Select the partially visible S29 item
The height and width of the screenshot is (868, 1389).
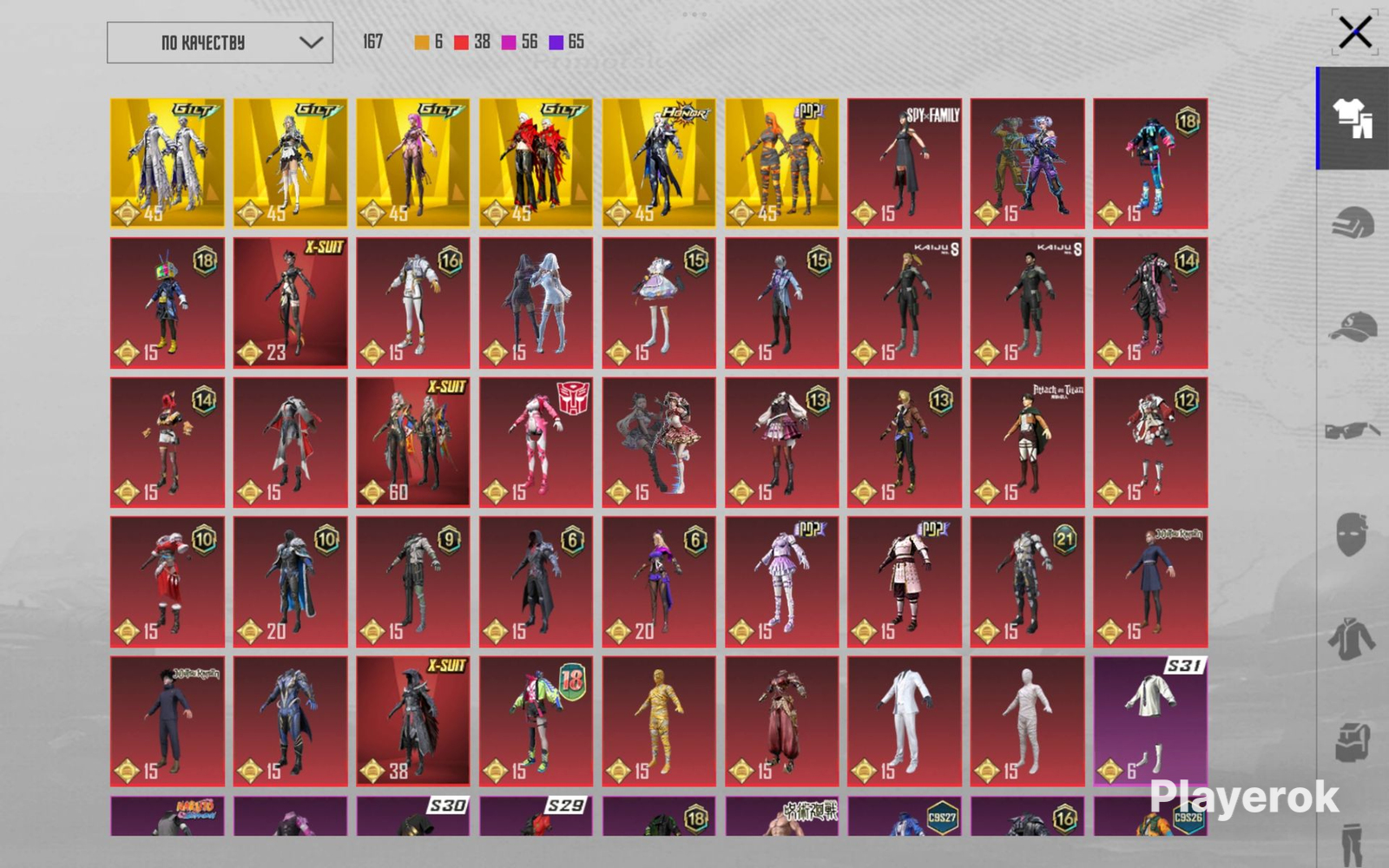tap(536, 816)
